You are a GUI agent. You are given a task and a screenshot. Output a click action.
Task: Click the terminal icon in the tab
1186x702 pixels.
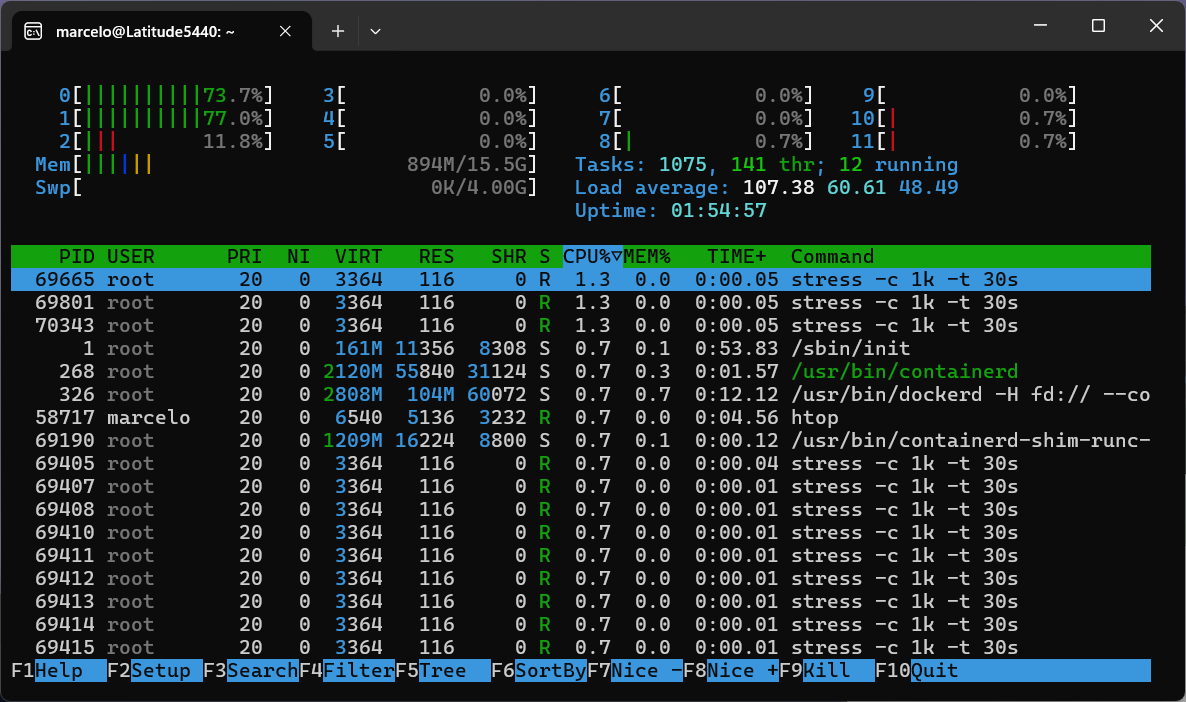(x=33, y=31)
